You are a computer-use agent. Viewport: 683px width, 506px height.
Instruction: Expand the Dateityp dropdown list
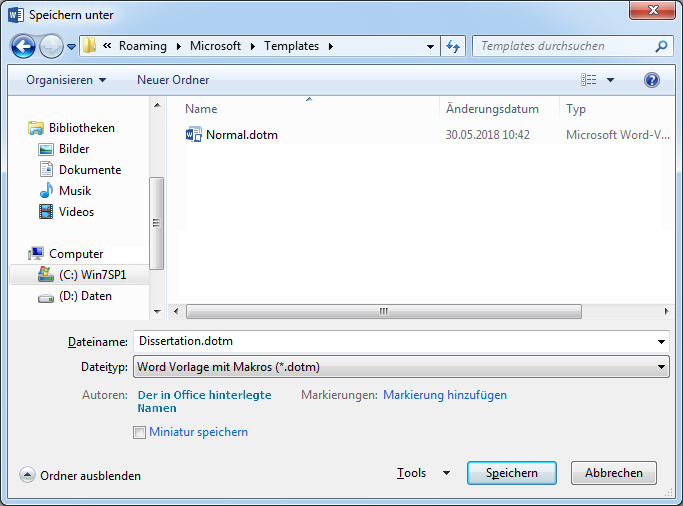tap(661, 368)
